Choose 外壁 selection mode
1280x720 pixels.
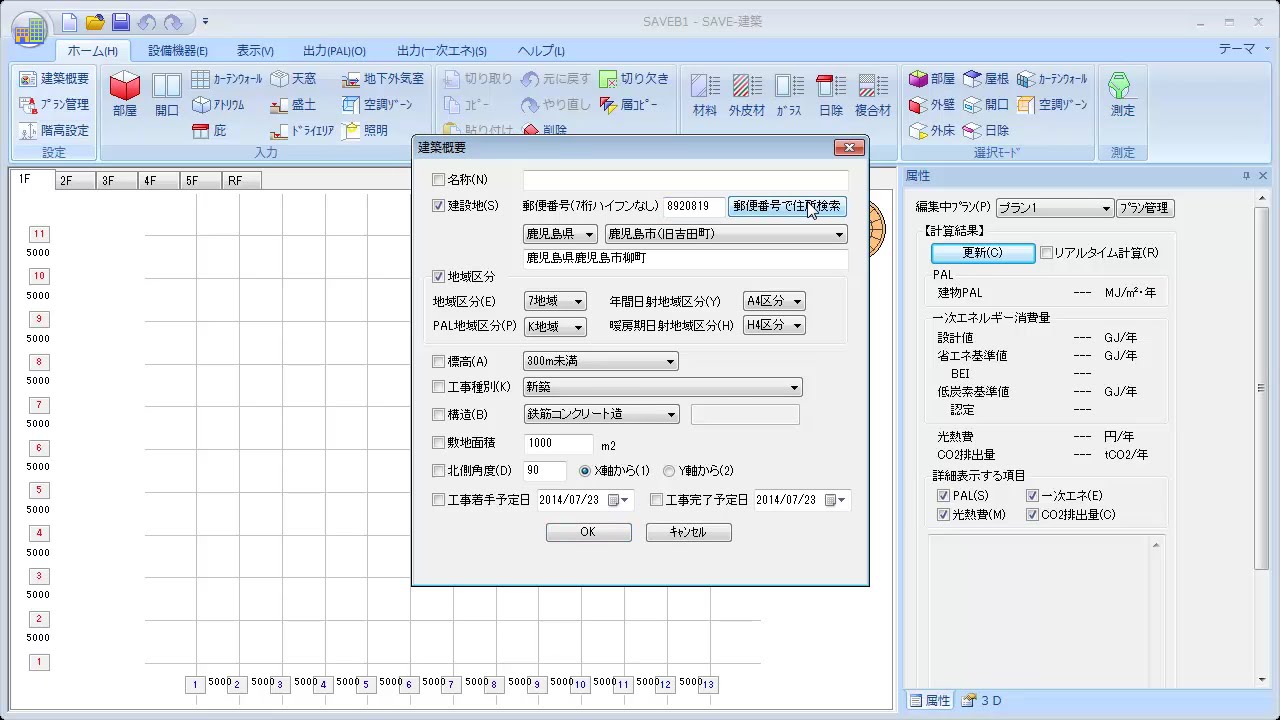pyautogui.click(x=932, y=104)
